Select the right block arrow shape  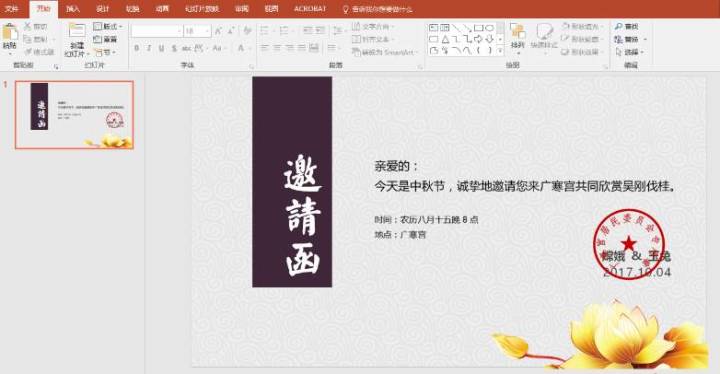[478, 39]
